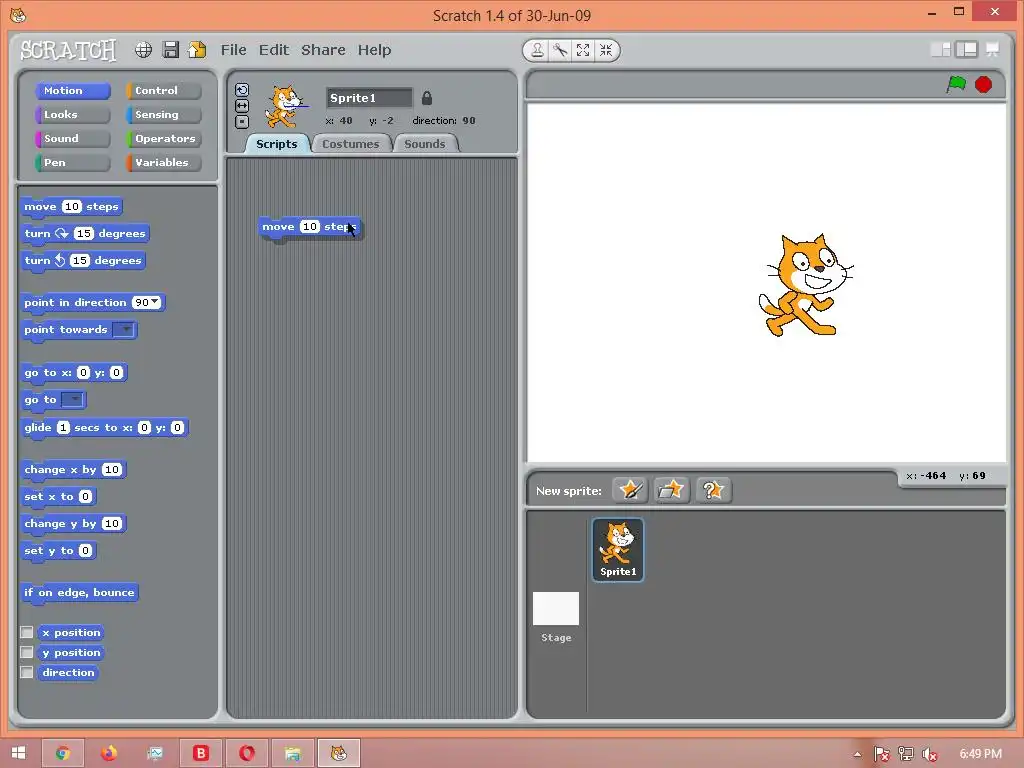
Task: Paint a new sprite
Action: click(x=631, y=490)
